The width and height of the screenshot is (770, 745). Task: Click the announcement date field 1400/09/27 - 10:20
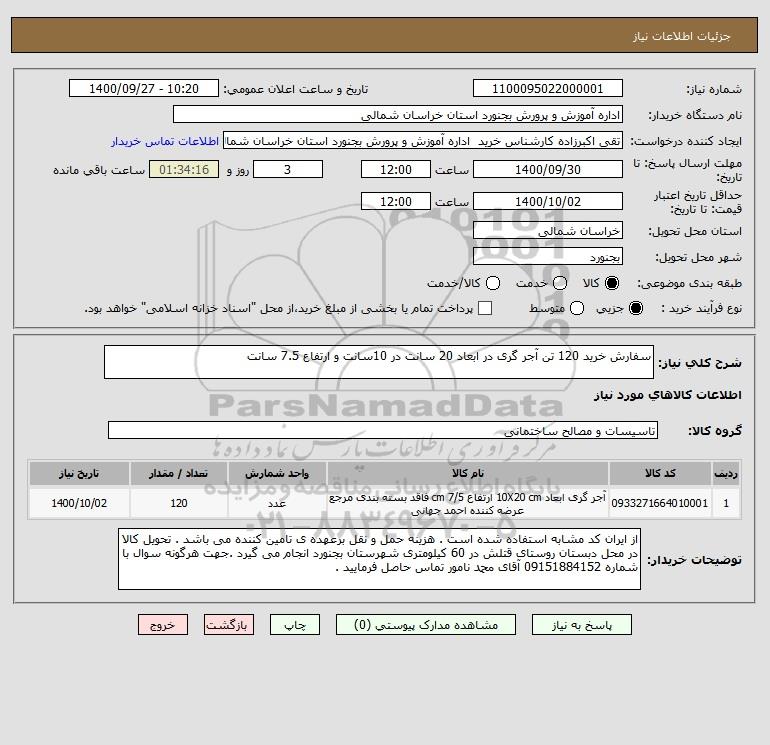pos(144,88)
